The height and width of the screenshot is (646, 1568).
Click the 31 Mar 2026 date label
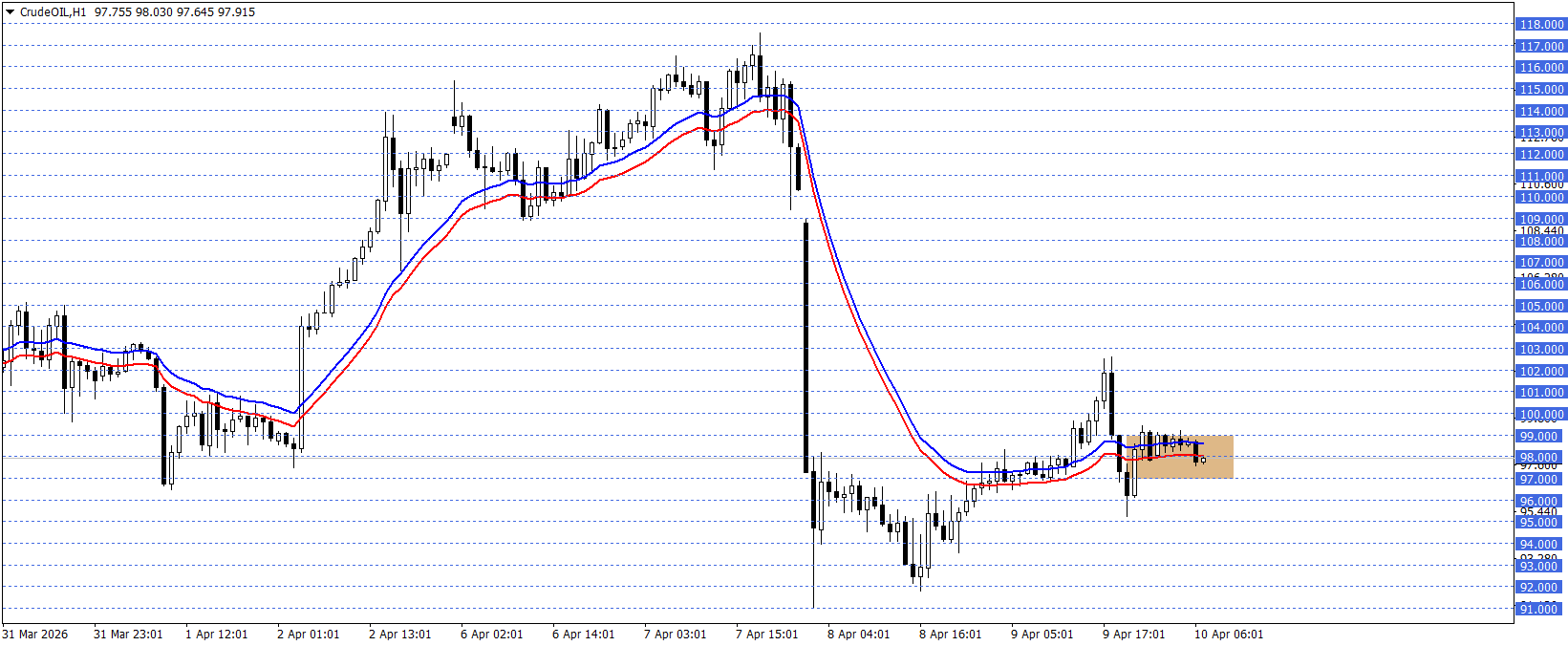(35, 634)
